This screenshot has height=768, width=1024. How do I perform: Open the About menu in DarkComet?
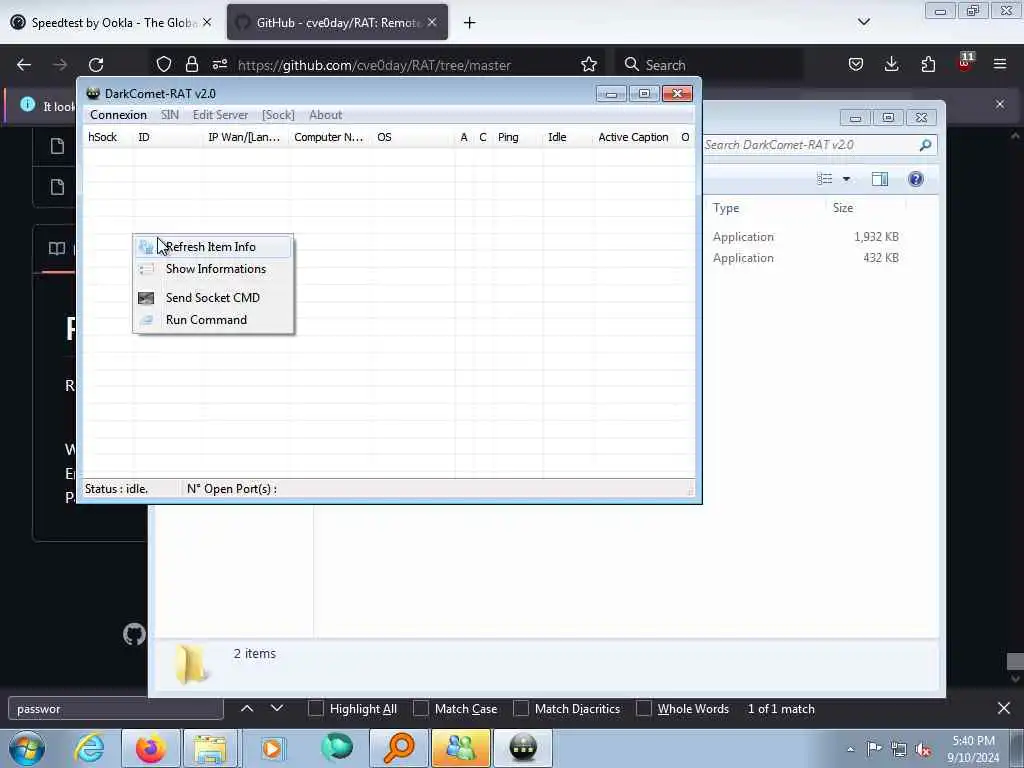pyautogui.click(x=325, y=115)
